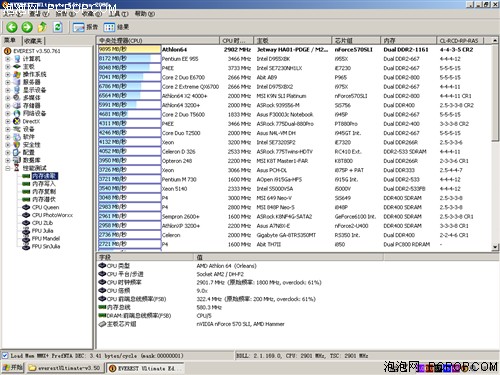500x375 pixels.
Task: Click the 安全性 security shield icon
Action: coord(17,145)
